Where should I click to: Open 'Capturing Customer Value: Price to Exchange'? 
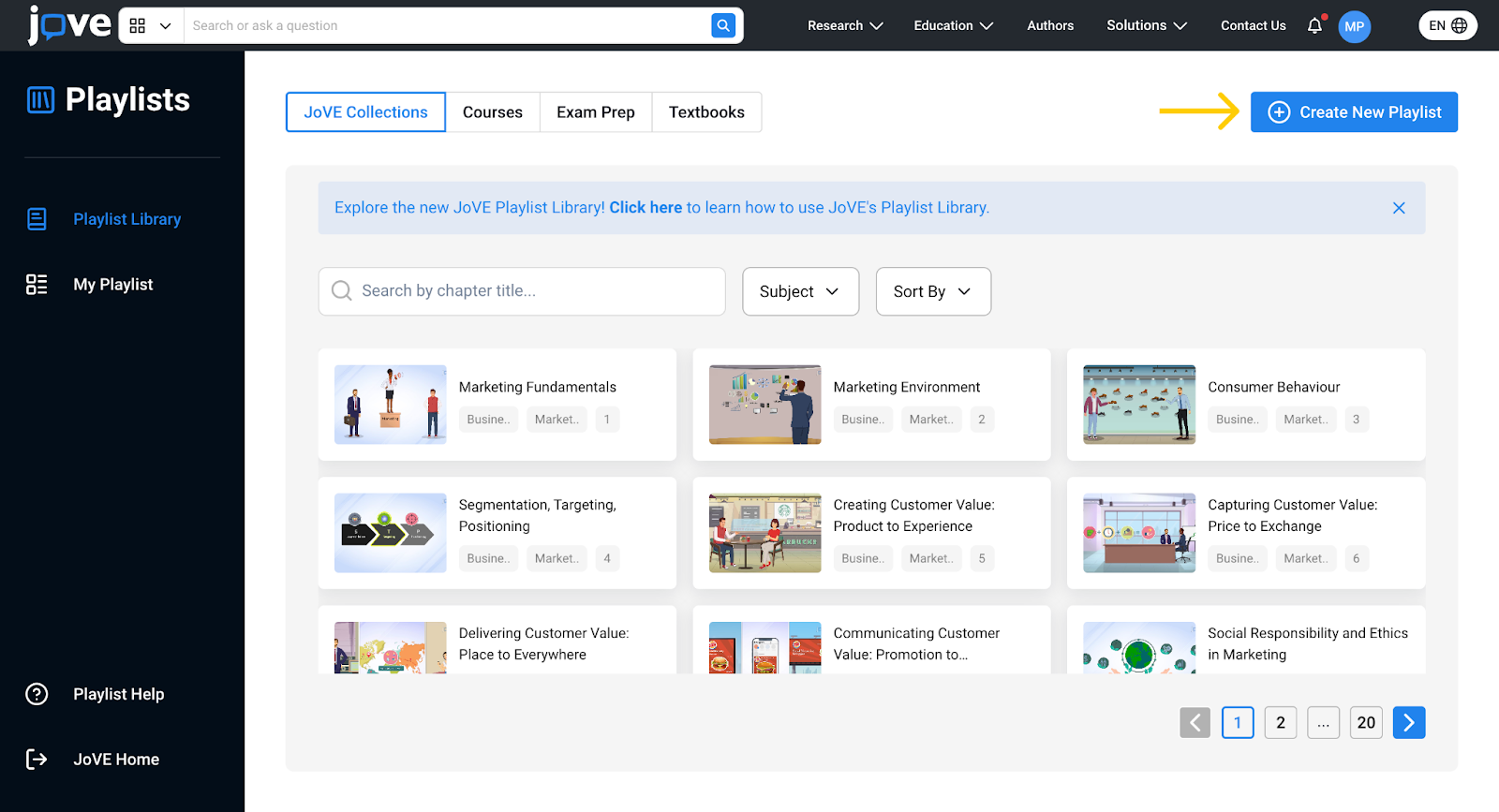[1292, 516]
